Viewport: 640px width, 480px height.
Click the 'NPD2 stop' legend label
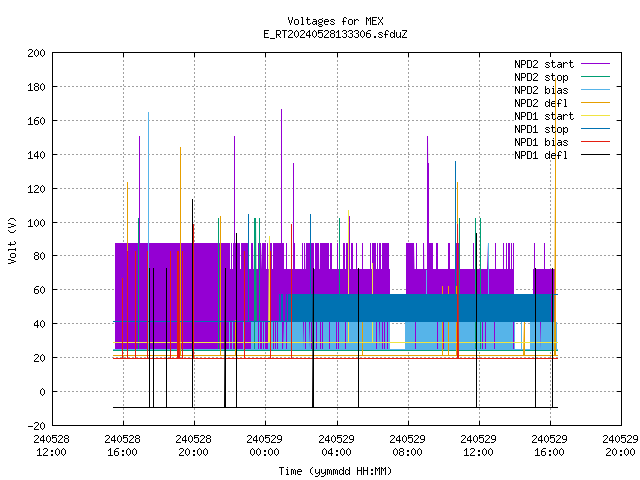541,77
